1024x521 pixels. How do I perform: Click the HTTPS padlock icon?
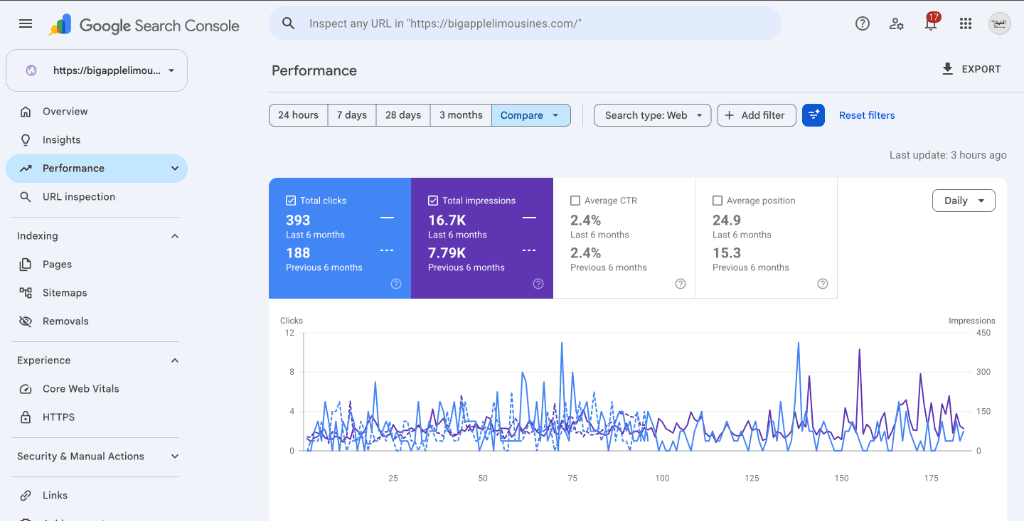25,417
